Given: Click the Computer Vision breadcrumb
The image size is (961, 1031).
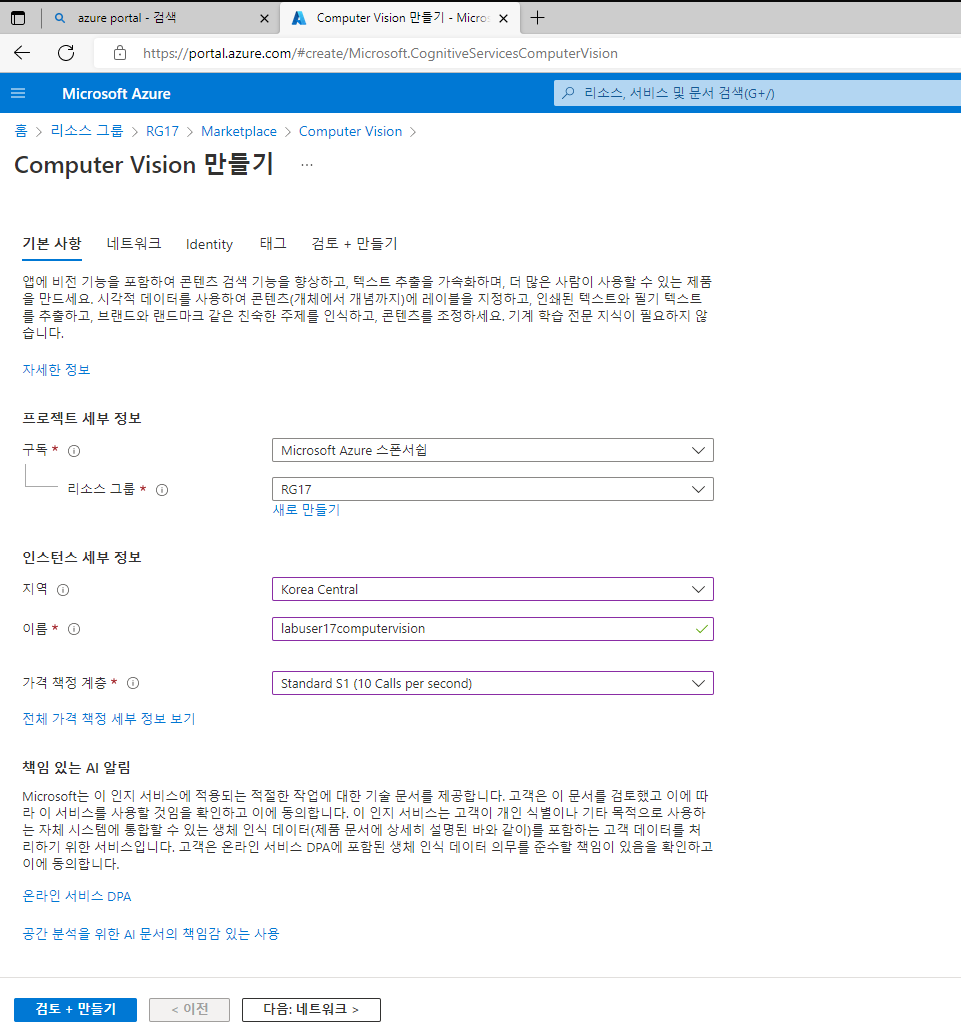Looking at the screenshot, I should 350,132.
